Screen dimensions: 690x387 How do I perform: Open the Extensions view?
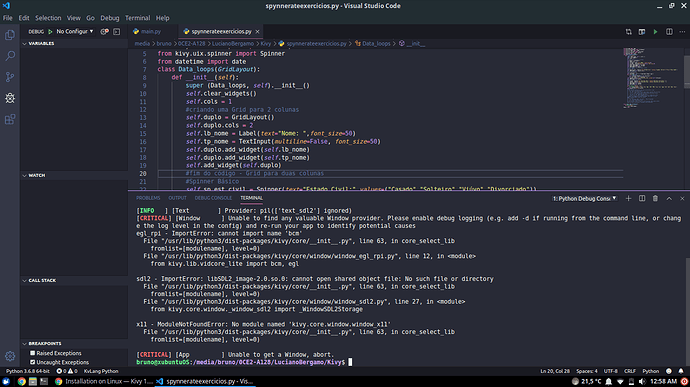pyautogui.click(x=10, y=119)
